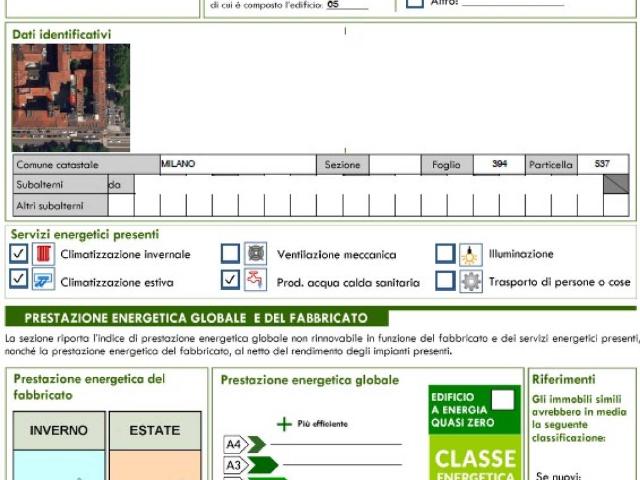
Task: Click the aerial building photo thumbnail
Action: (x=71, y=98)
